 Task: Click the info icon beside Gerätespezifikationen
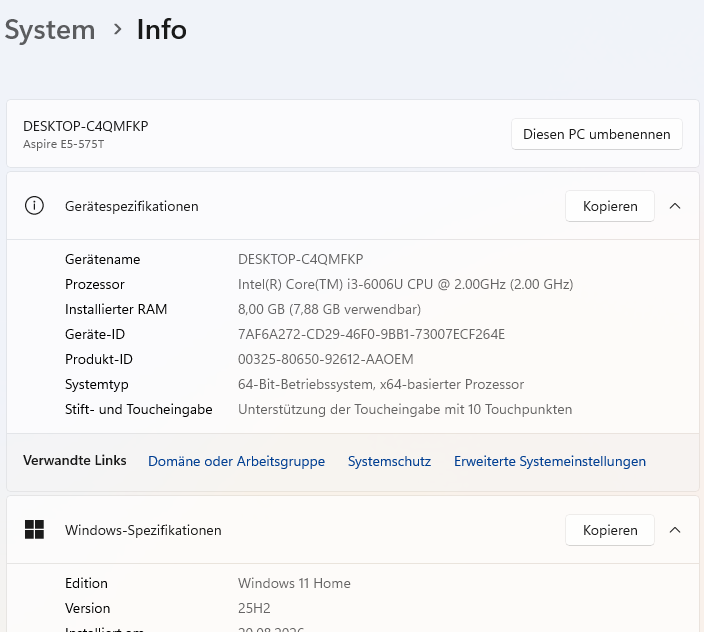point(34,206)
